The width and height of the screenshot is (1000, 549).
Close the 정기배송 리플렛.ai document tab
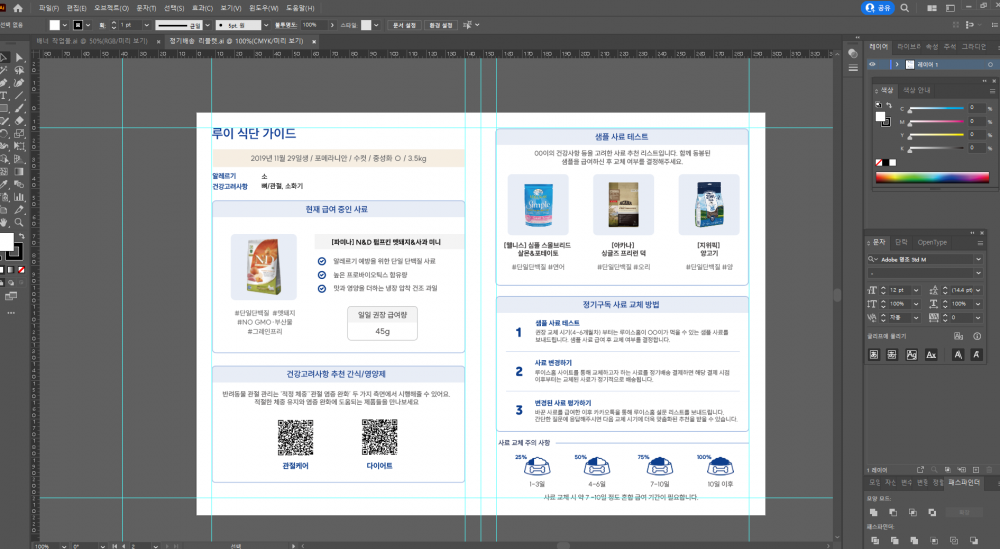314,41
